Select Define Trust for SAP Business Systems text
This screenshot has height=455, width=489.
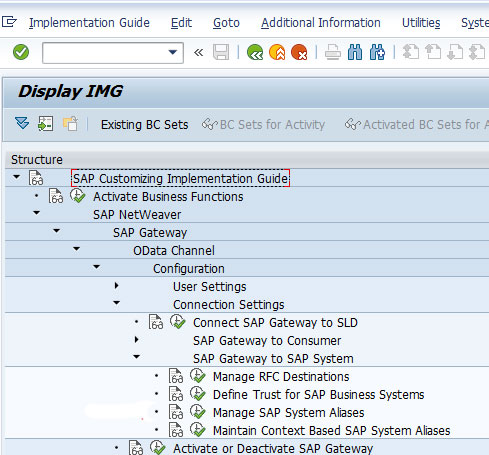pyautogui.click(x=319, y=395)
